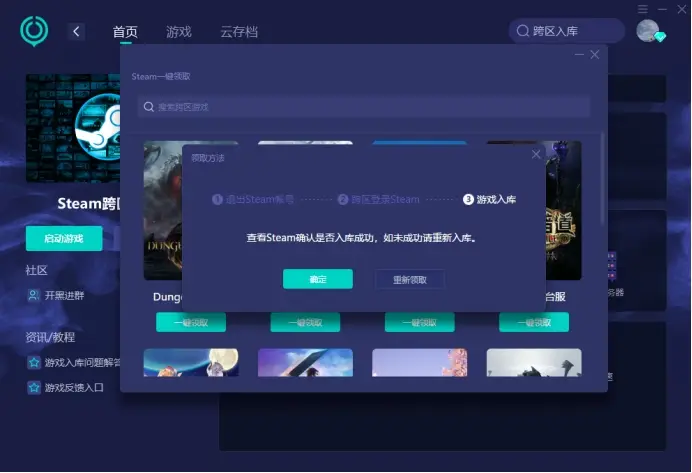Close the Steam一键领取 window

[x=595, y=55]
